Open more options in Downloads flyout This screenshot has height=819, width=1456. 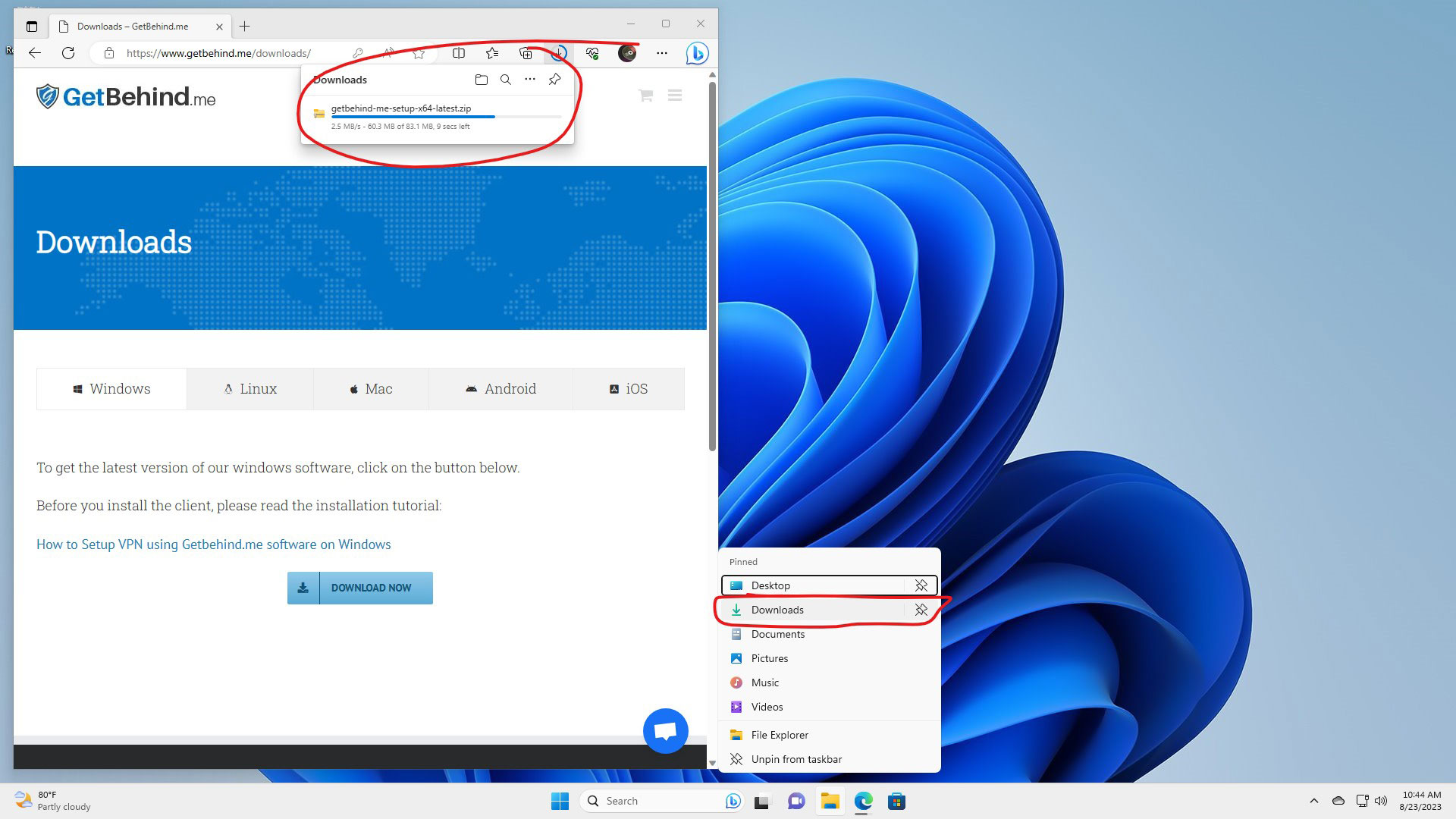tap(530, 80)
